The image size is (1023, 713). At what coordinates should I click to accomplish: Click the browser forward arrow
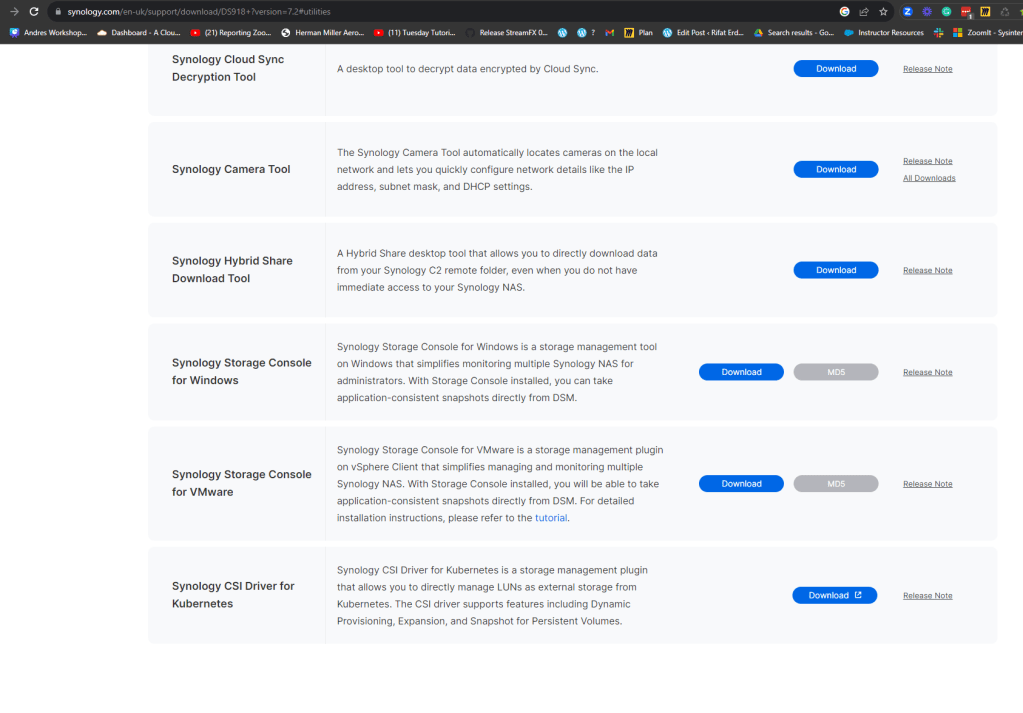[14, 12]
